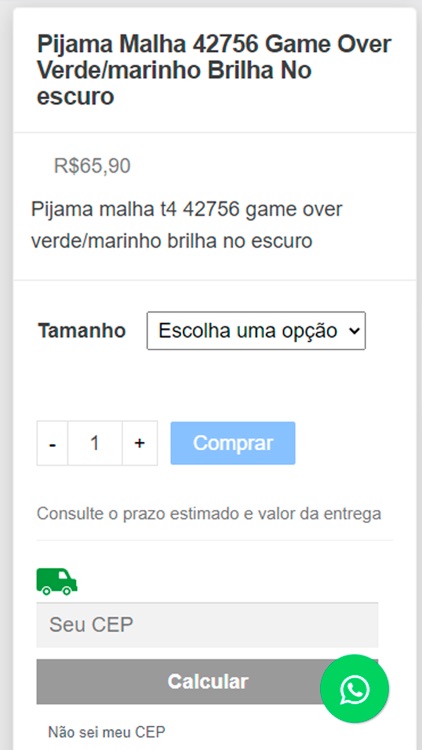Click the Pijama malha t4 description paragraph
This screenshot has width=422, height=750.
pyautogui.click(x=187, y=225)
